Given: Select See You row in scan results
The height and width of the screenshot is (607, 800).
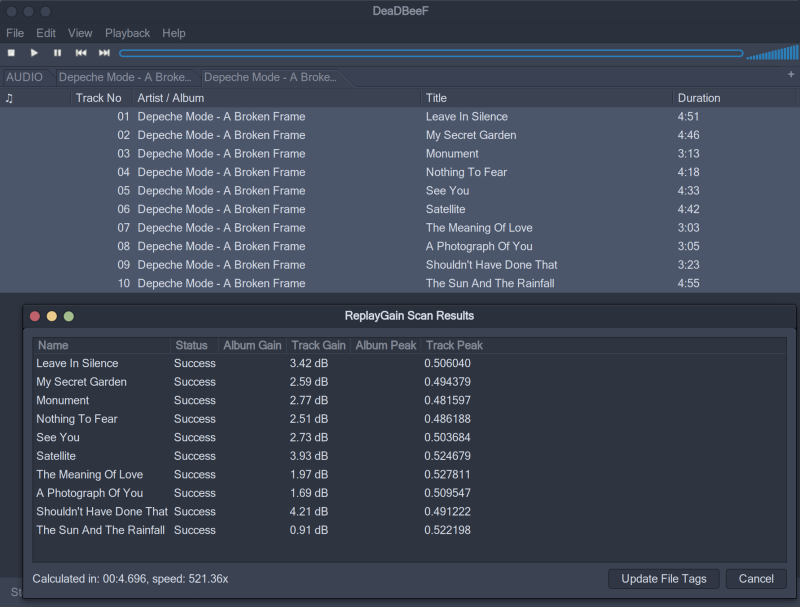Looking at the screenshot, I should (409, 438).
